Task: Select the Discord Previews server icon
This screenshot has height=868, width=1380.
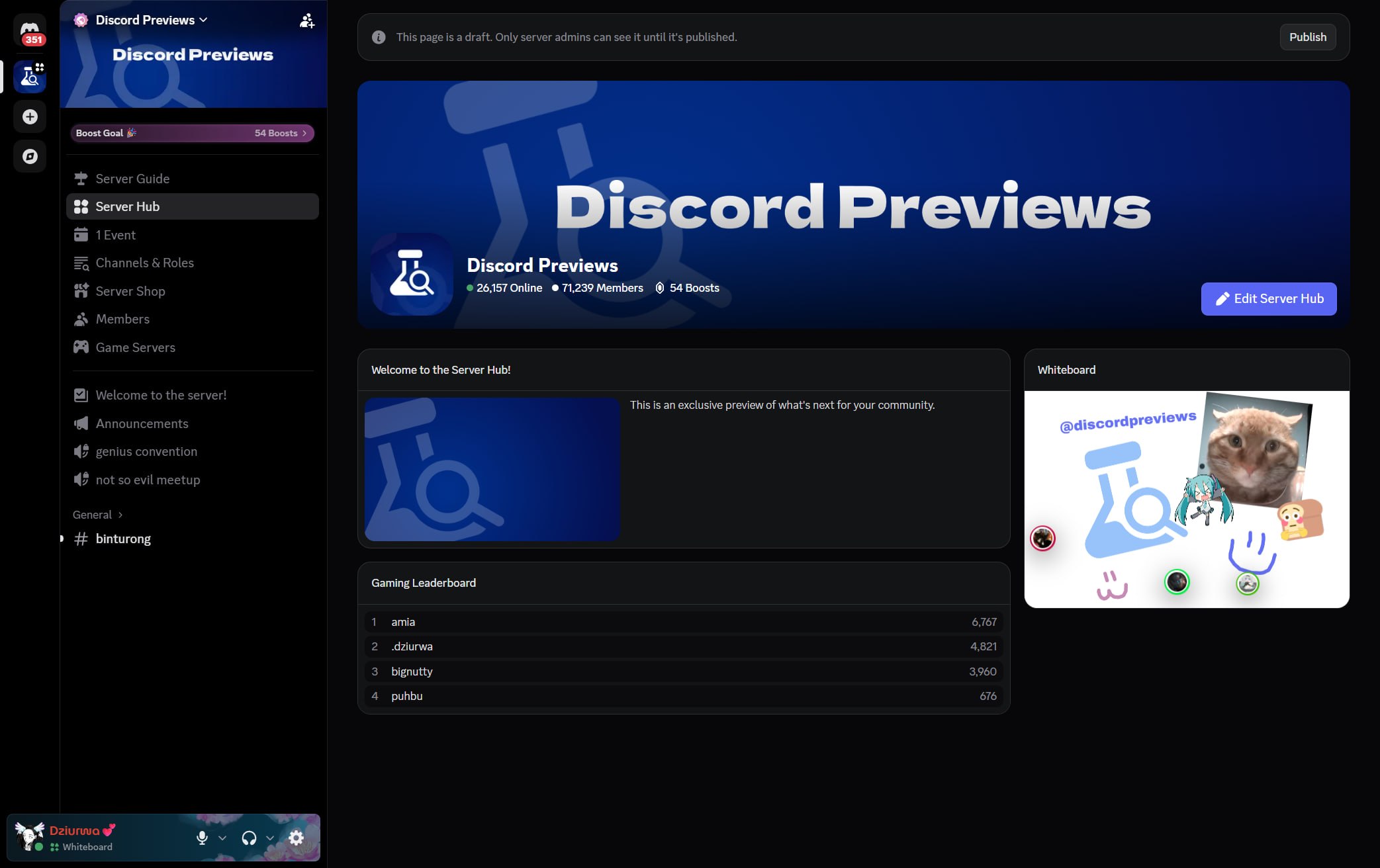Action: coord(30,77)
